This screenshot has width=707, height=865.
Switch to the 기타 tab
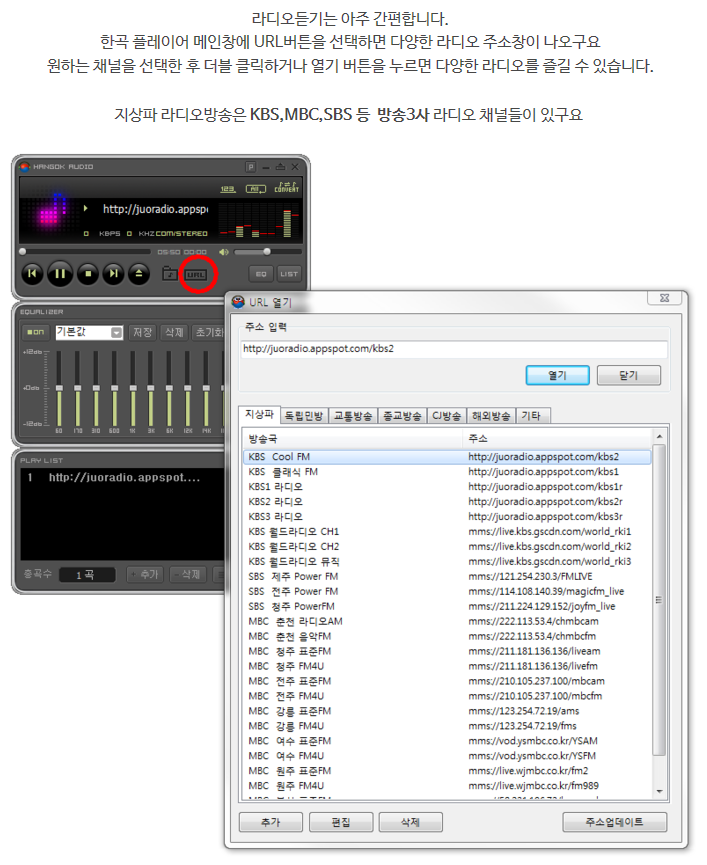[531, 416]
